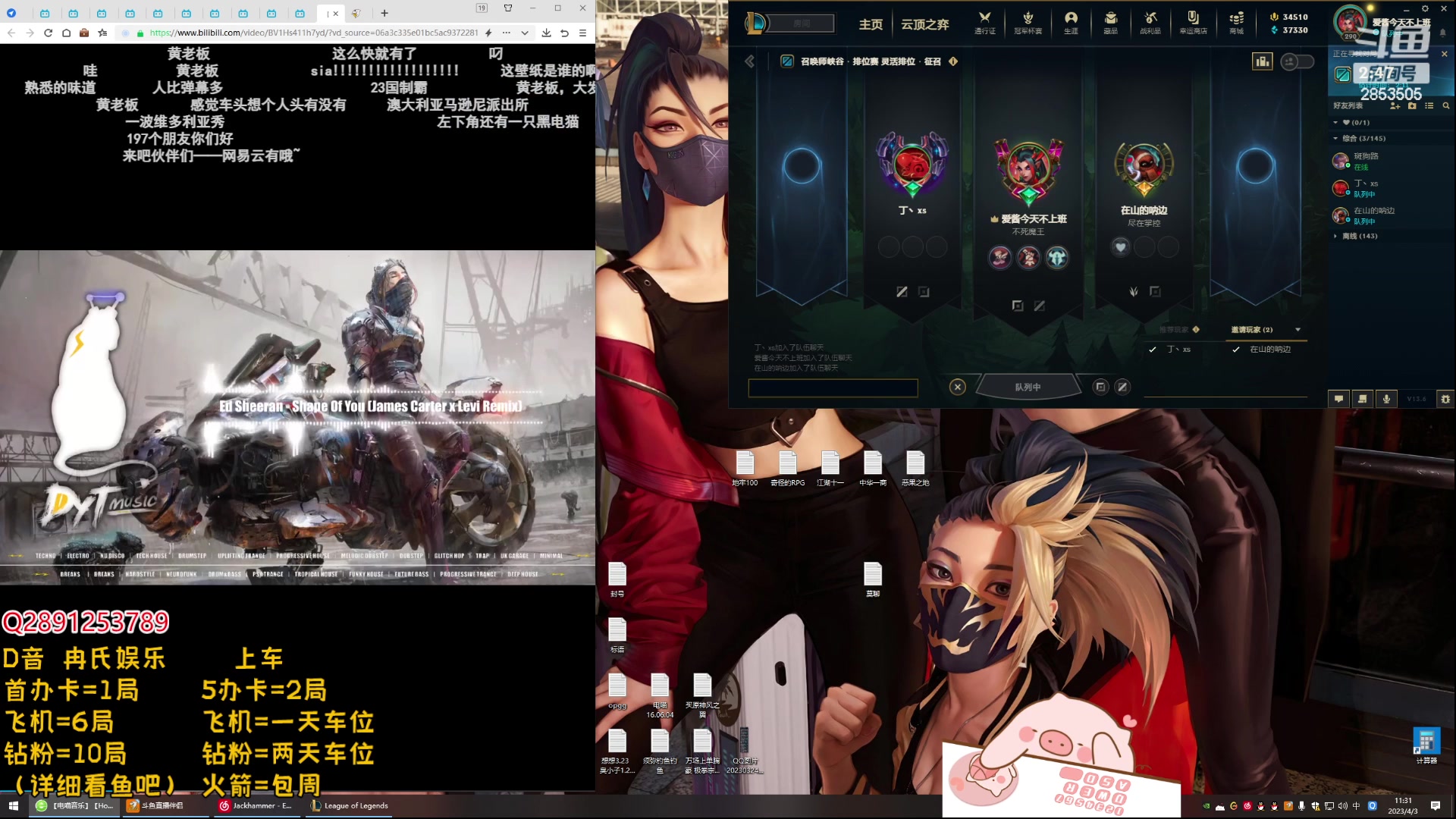Open the address bar dropdown chevron in the browser
The height and width of the screenshot is (819, 1456).
(525, 33)
